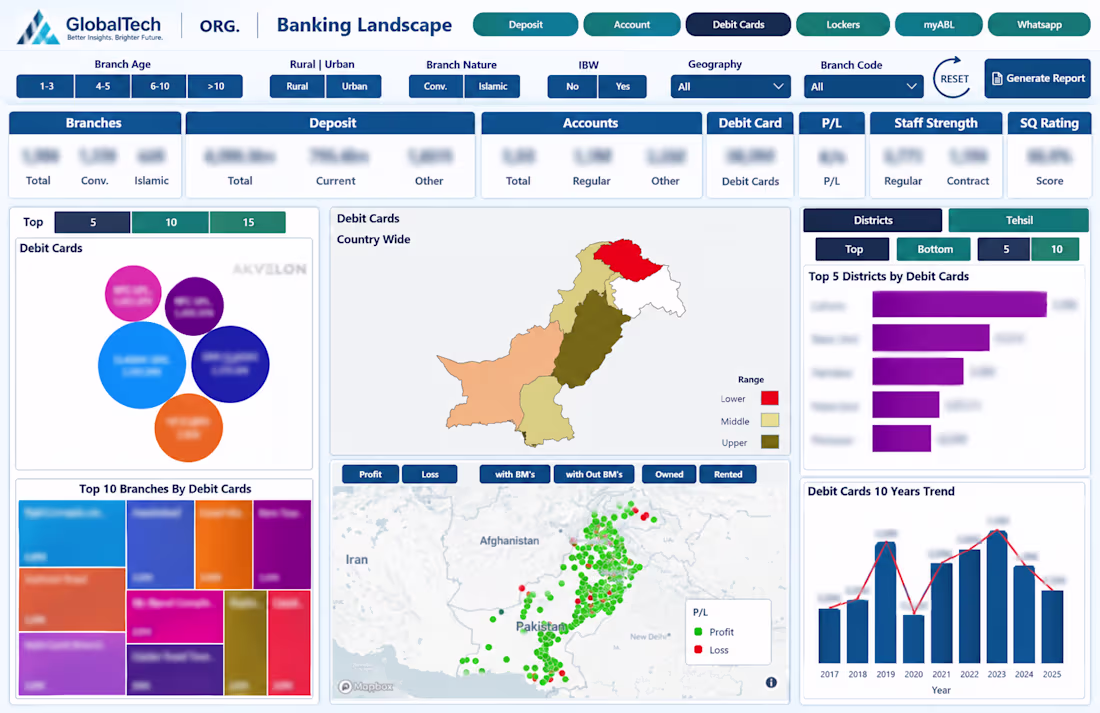Screen dimensions: 1100x713
Task: Filter Branch Age to 1-3 years
Action: pyautogui.click(x=46, y=86)
